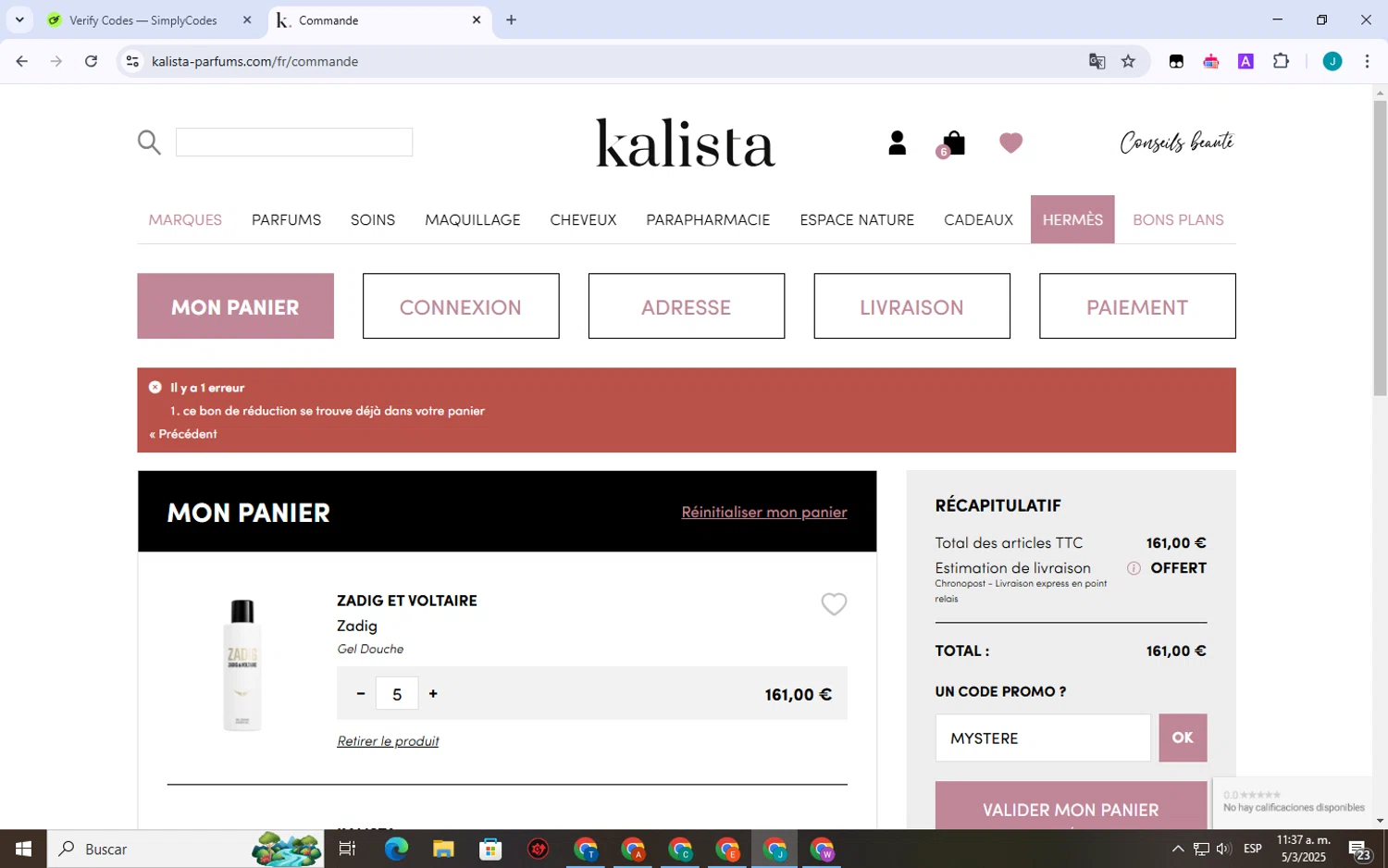Screen dimensions: 1388x868
Task: Open the Chrome three-dot menu
Action: point(1367,61)
